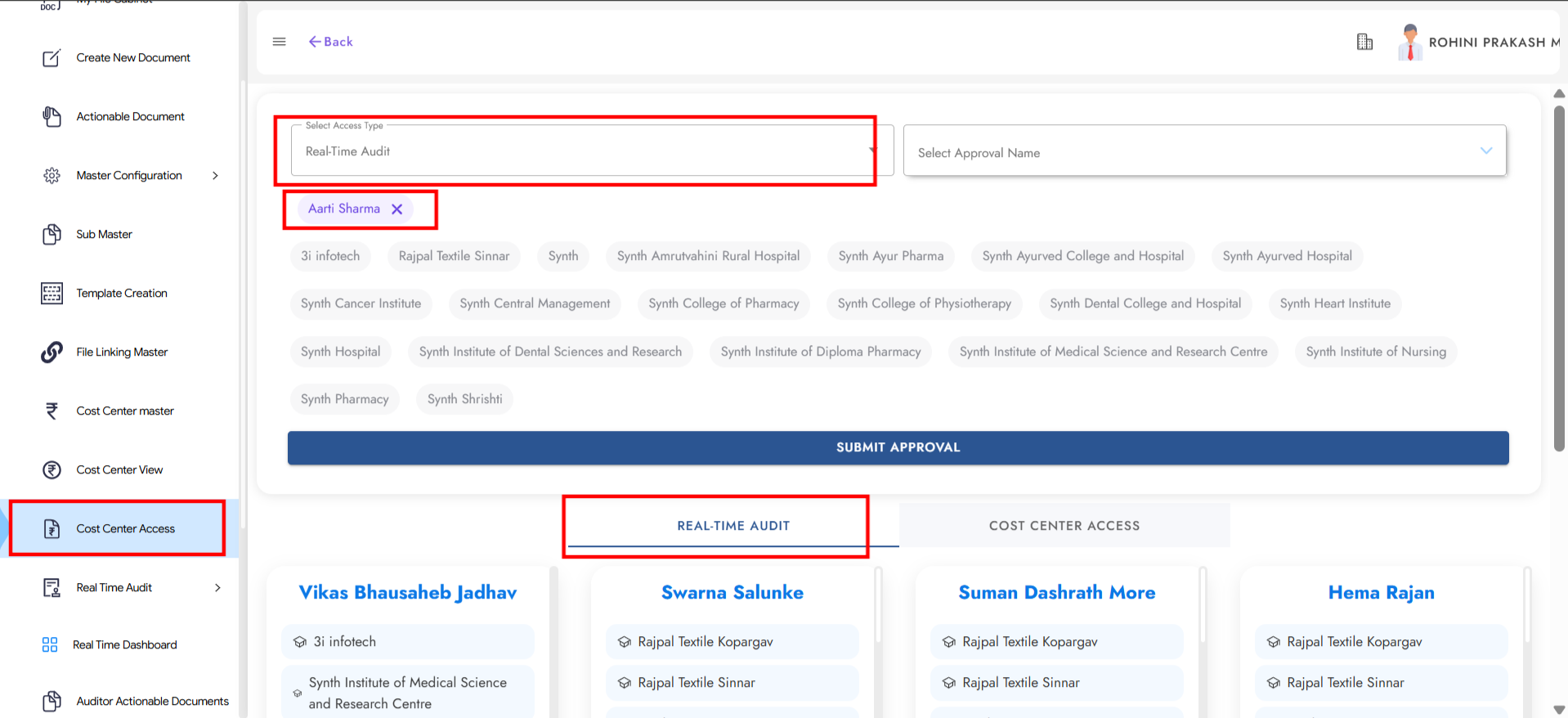Image resolution: width=1568 pixels, height=718 pixels.
Task: Click the Submit Approval button
Action: coord(898,447)
